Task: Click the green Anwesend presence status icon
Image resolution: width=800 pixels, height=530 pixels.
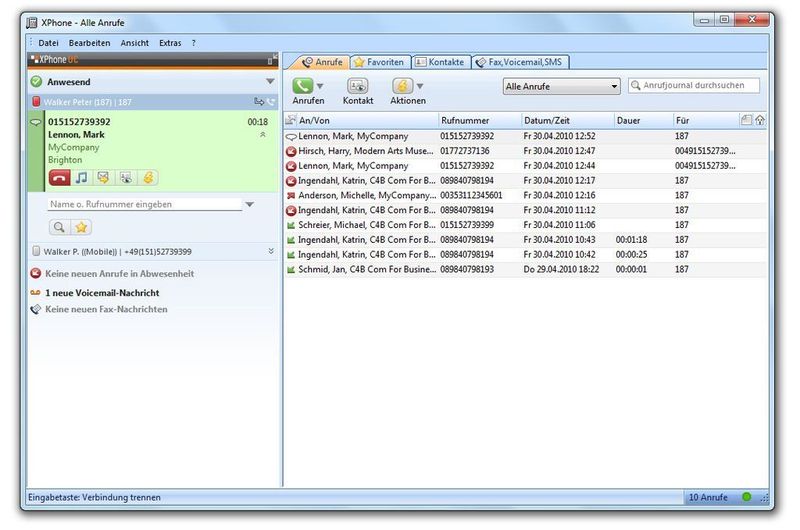Action: [36, 82]
